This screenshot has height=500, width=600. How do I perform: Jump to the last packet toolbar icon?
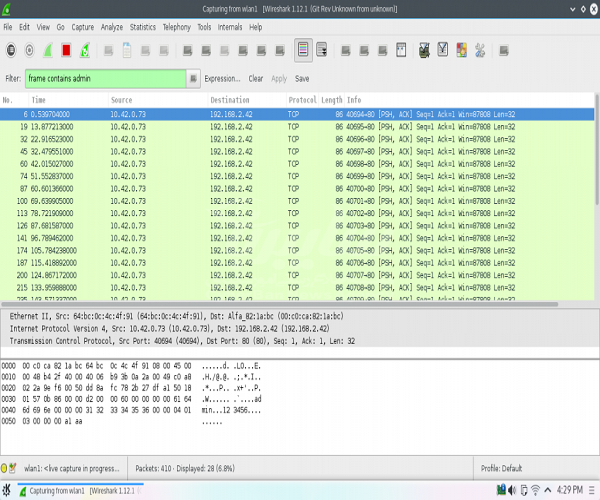[280, 50]
